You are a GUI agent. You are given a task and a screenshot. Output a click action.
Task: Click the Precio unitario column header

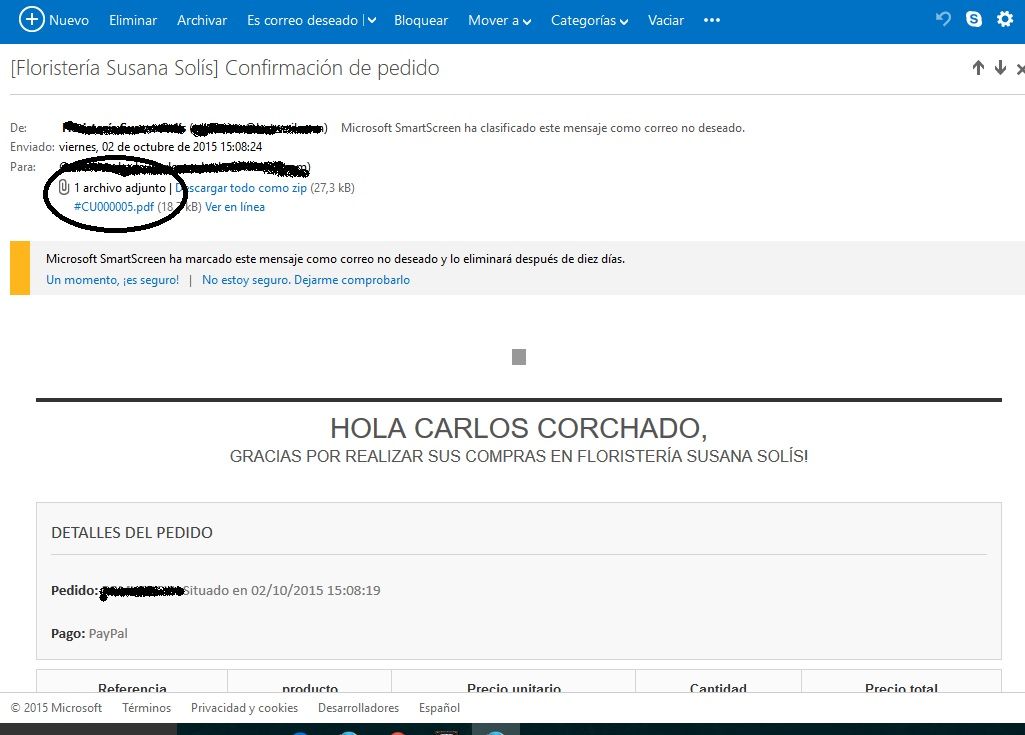click(x=514, y=687)
